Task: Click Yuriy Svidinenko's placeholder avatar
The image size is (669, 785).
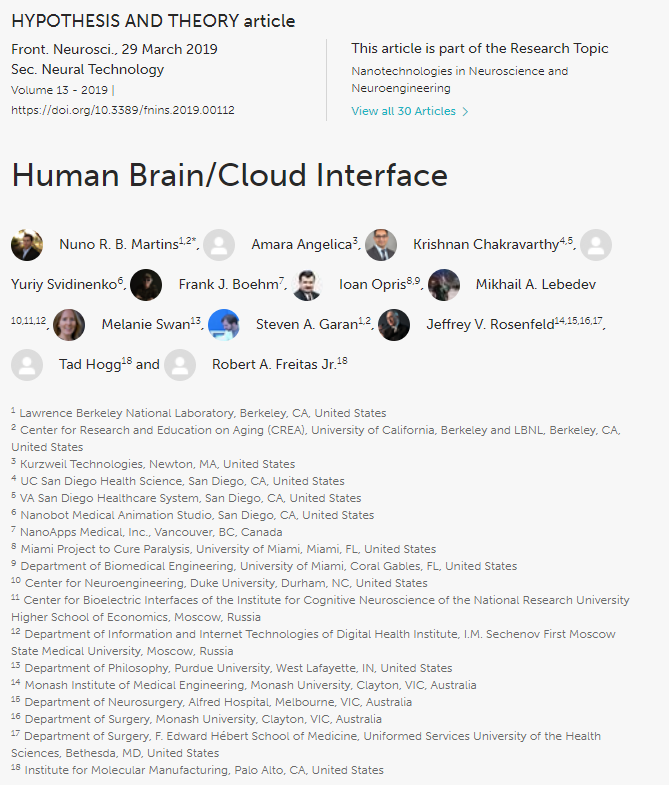Action: coord(596,245)
